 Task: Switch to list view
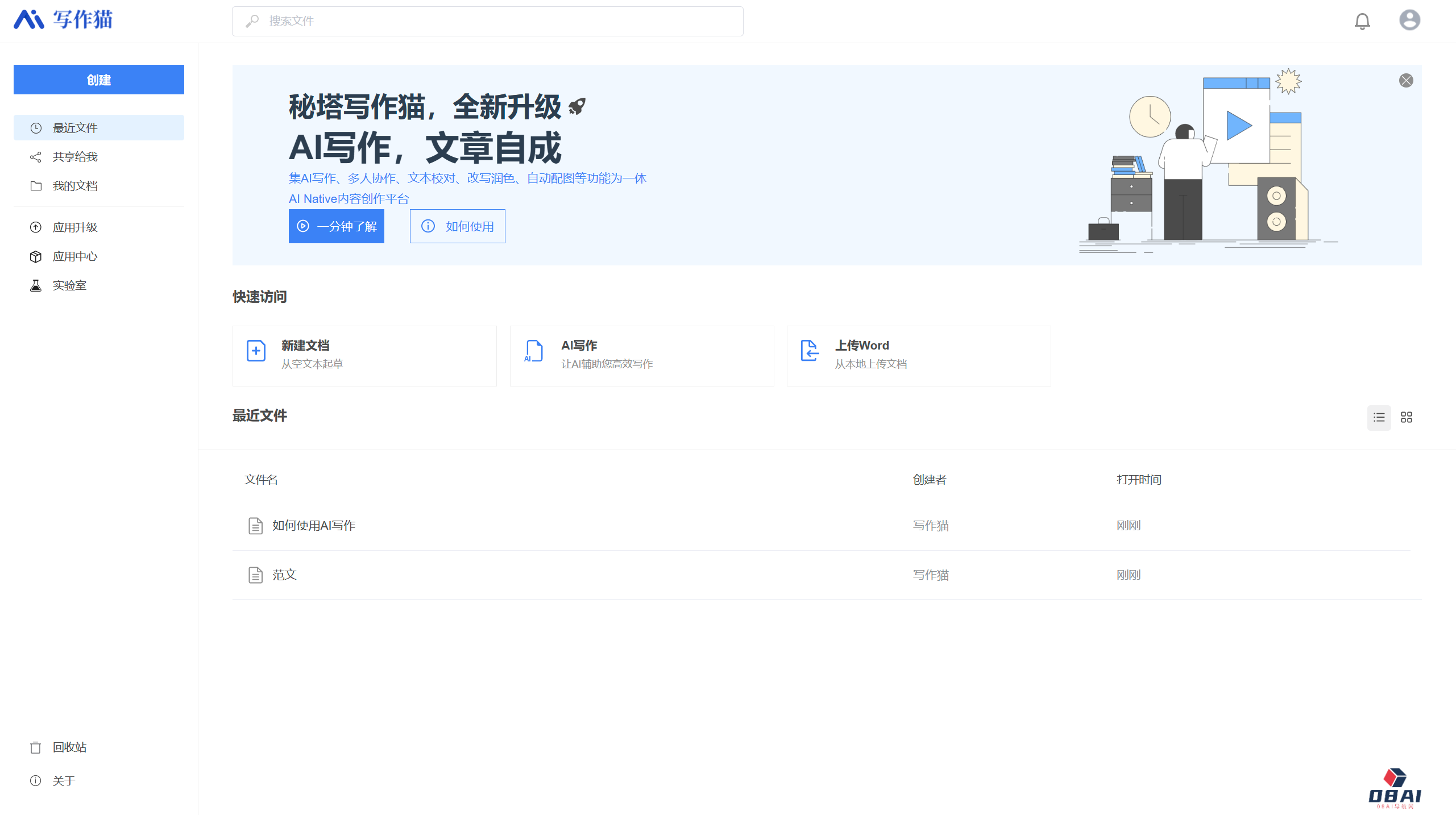click(x=1379, y=417)
